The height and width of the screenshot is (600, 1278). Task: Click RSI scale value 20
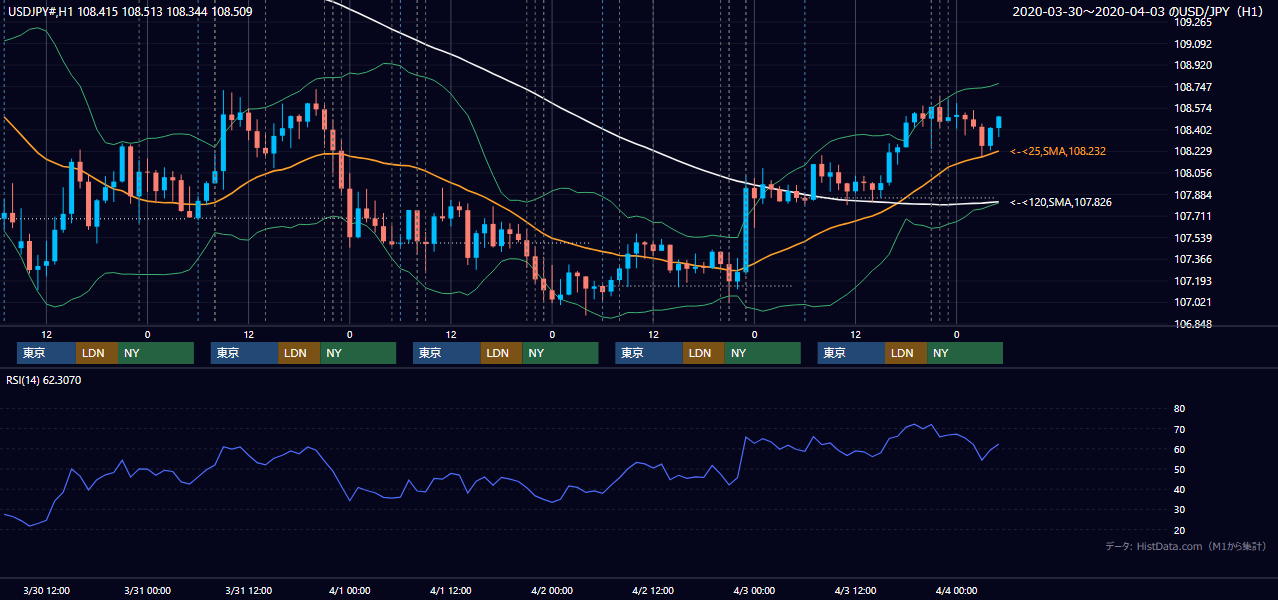point(1179,530)
